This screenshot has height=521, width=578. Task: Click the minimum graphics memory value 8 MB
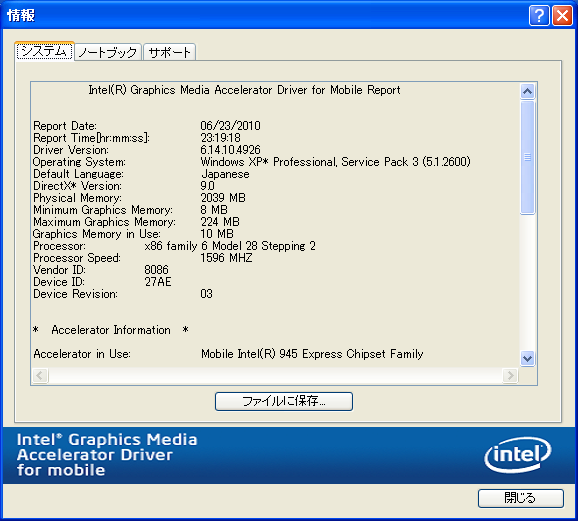[214, 210]
